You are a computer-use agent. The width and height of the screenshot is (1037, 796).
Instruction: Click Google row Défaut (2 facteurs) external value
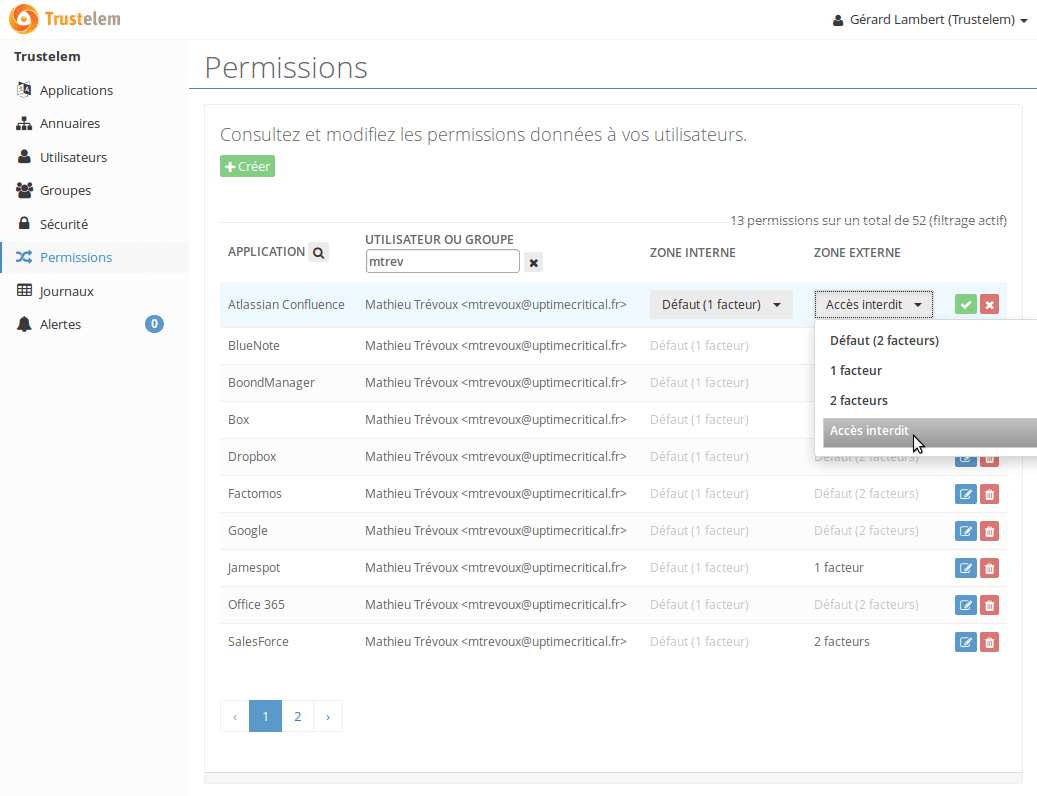point(866,531)
